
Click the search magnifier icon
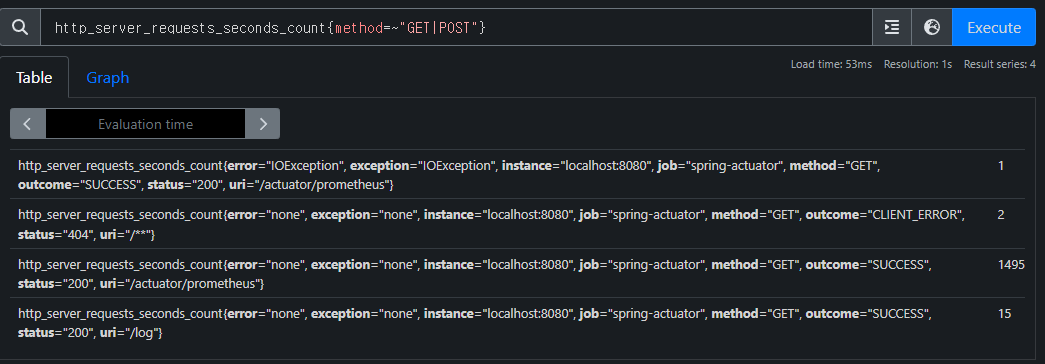click(21, 27)
